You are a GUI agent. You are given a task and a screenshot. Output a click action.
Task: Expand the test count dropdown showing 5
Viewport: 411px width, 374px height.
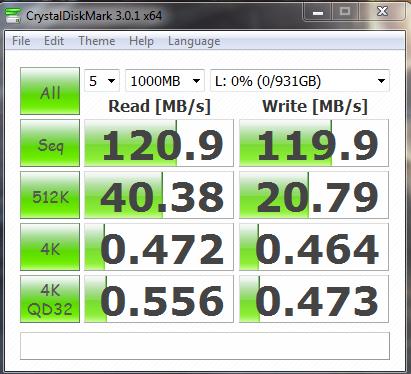(x=102, y=81)
